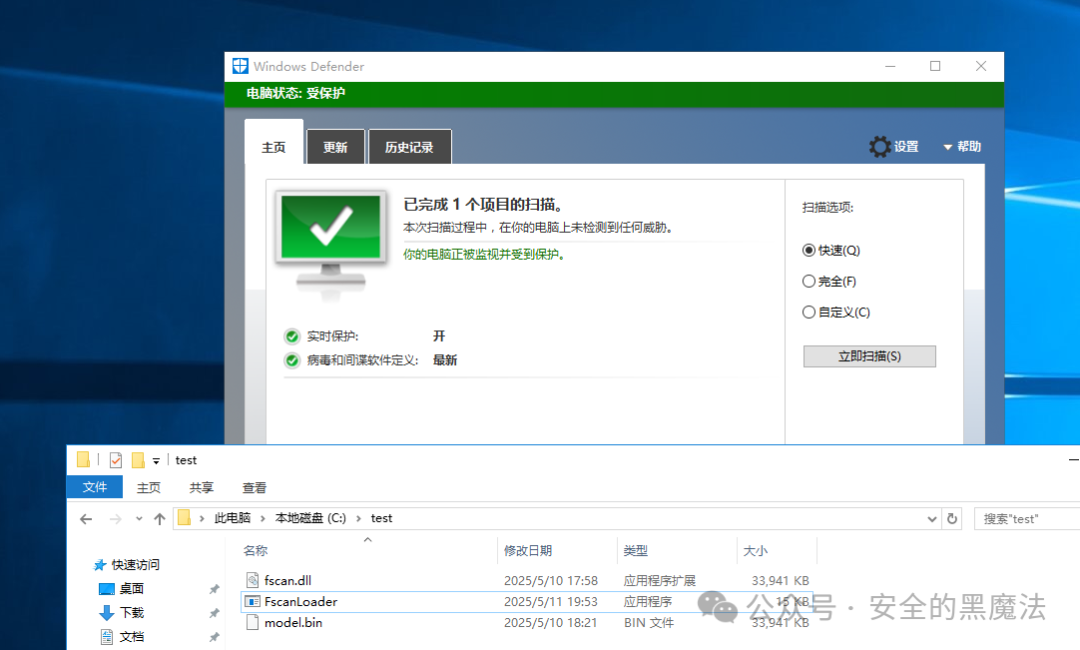This screenshot has height=650, width=1080.
Task: Go back in the Explorer window
Action: [86, 519]
